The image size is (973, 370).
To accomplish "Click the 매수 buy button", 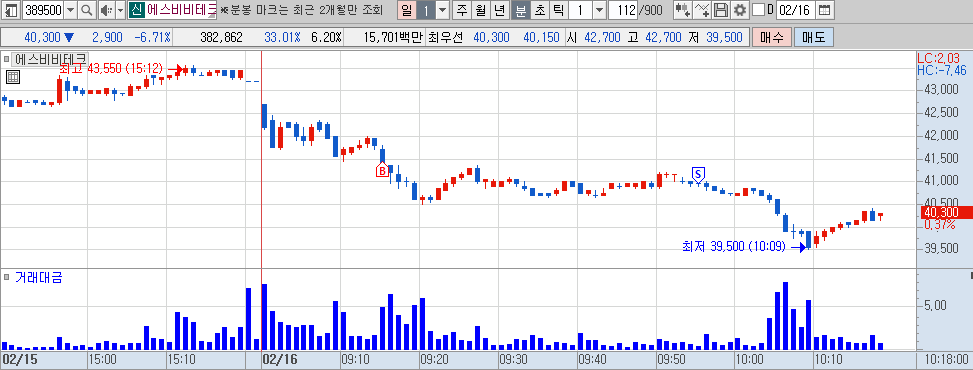I will (771, 37).
